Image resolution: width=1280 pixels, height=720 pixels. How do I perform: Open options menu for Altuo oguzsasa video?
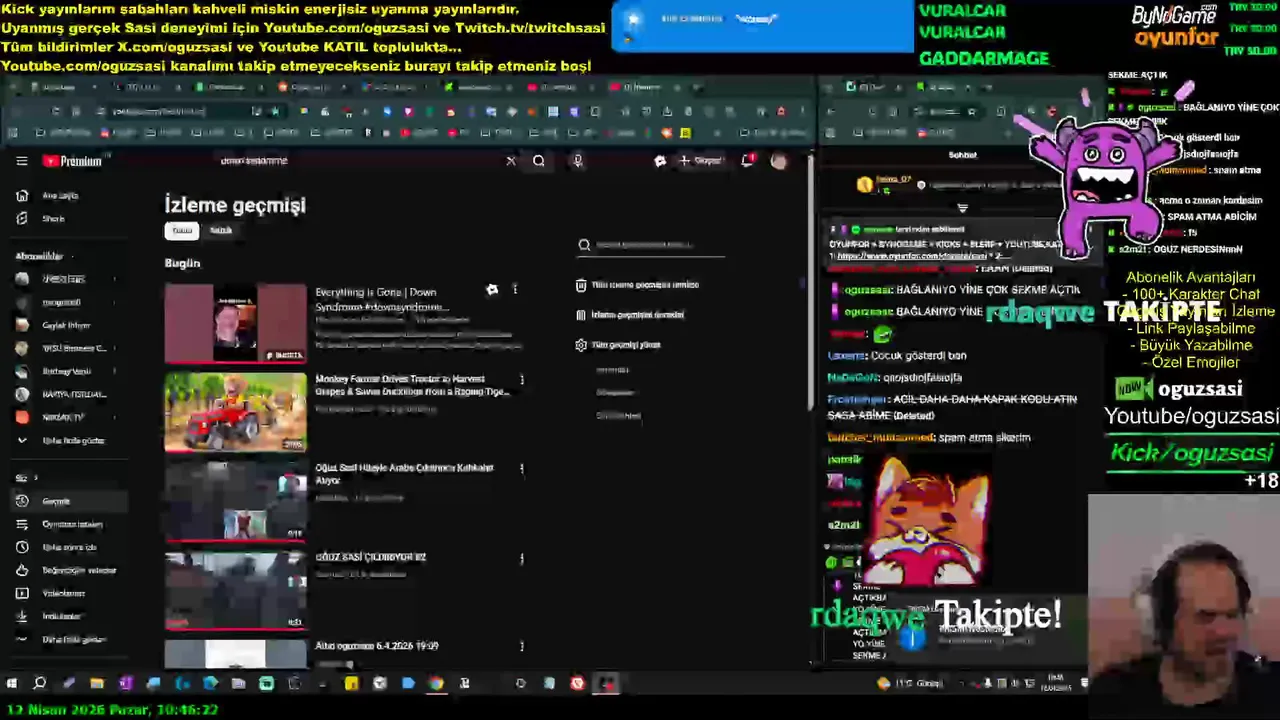(521, 647)
